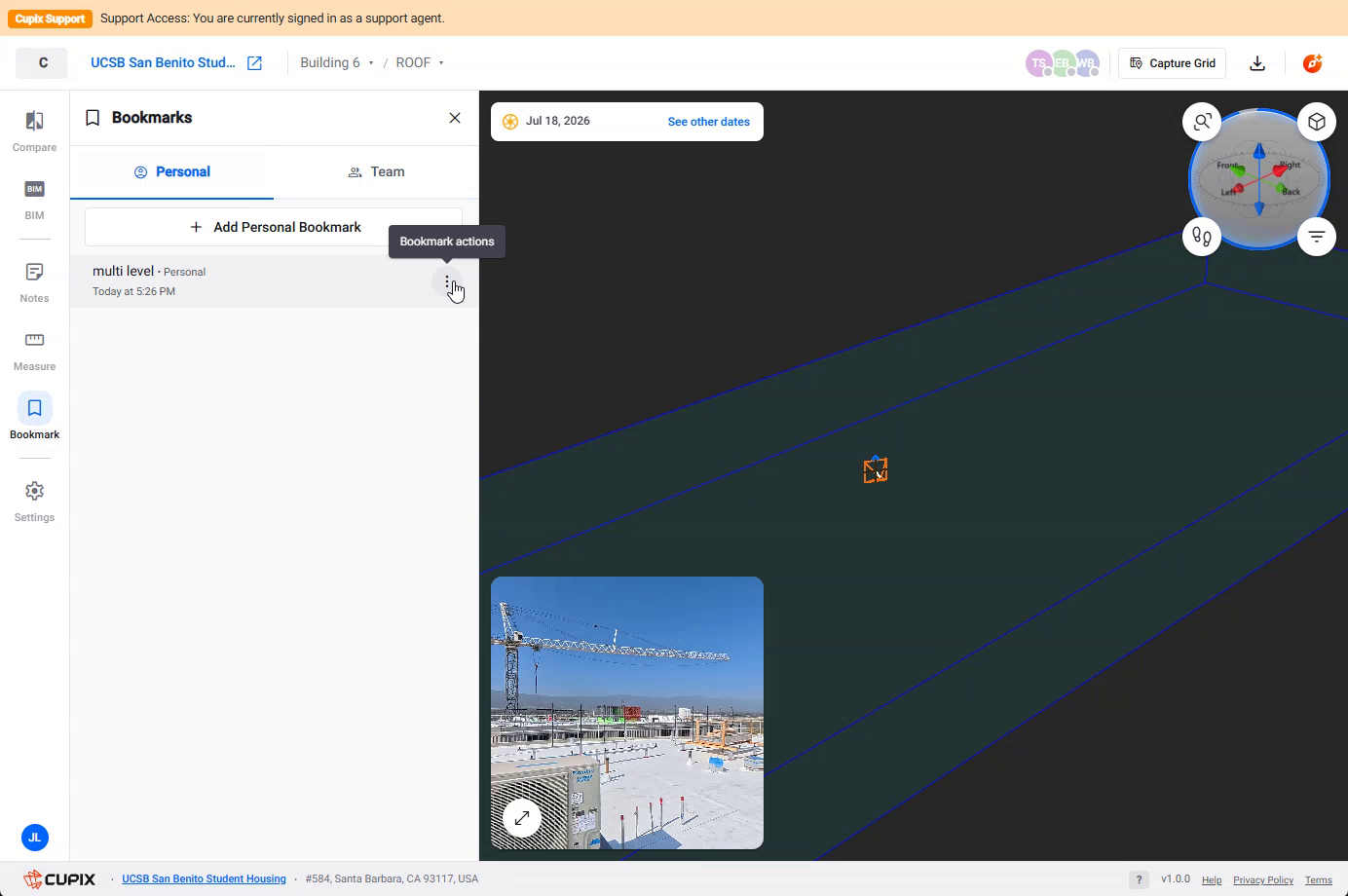Open Settings from the sidebar
1348x896 pixels.
[34, 501]
